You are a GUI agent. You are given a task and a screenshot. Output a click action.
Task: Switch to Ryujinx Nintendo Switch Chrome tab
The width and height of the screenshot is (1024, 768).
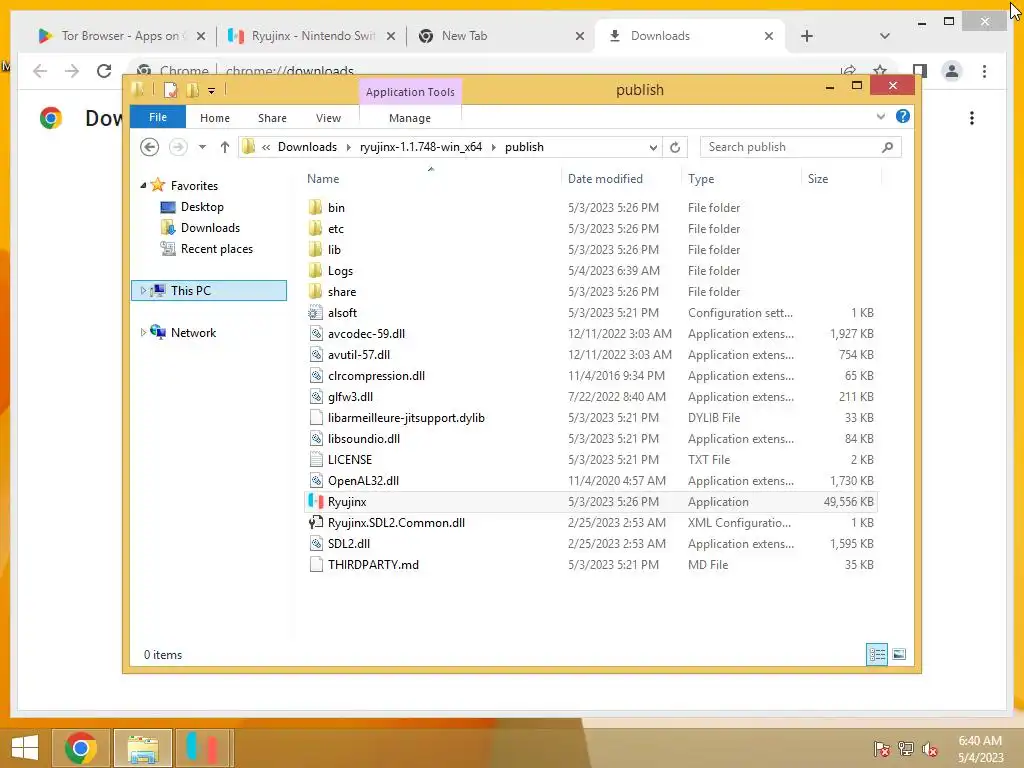coord(313,36)
